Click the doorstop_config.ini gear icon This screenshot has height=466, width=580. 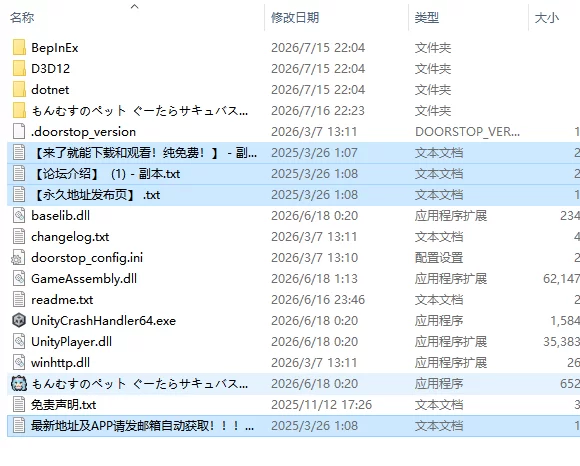18,258
